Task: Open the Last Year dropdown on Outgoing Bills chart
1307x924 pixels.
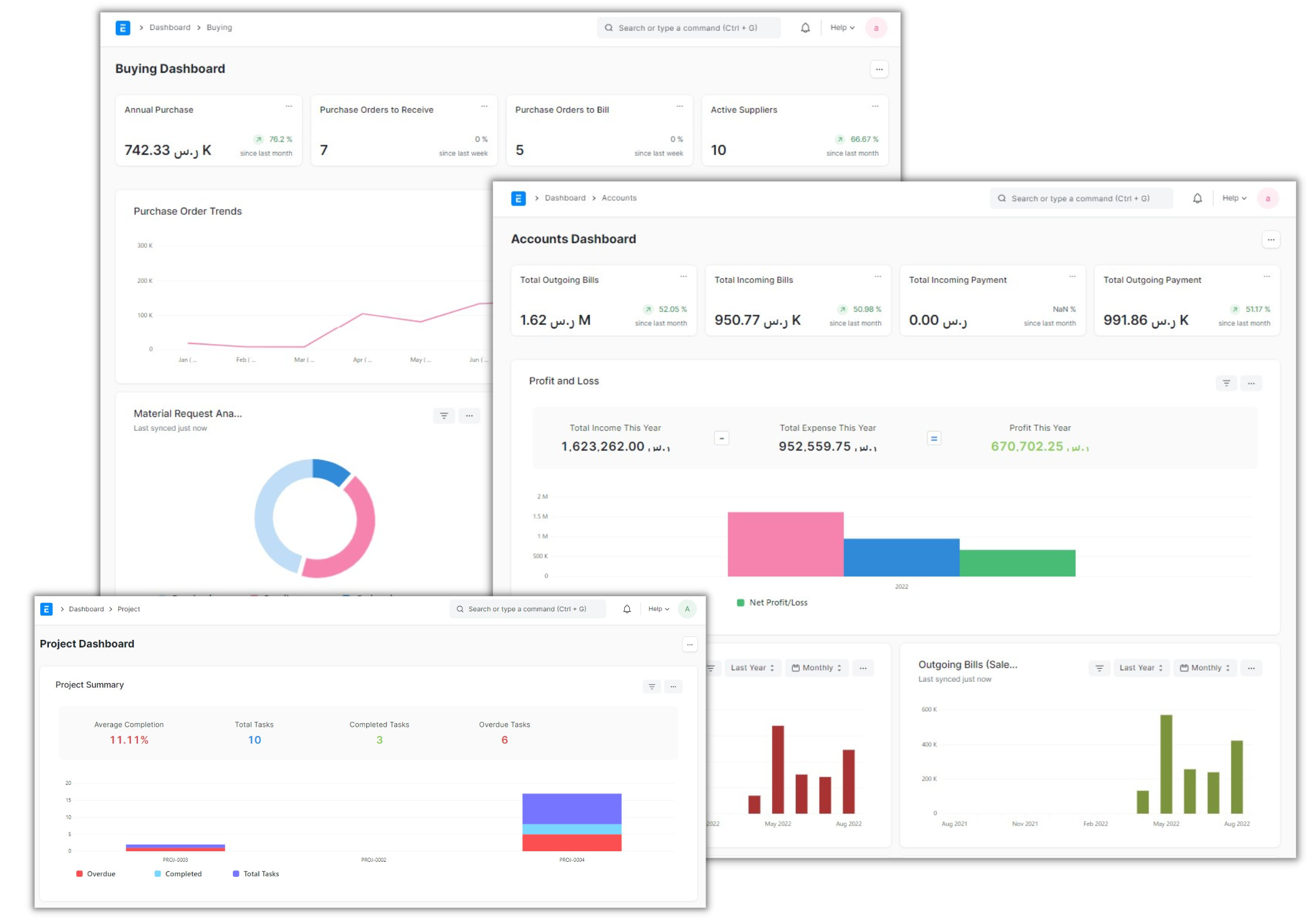Action: pyautogui.click(x=1141, y=668)
